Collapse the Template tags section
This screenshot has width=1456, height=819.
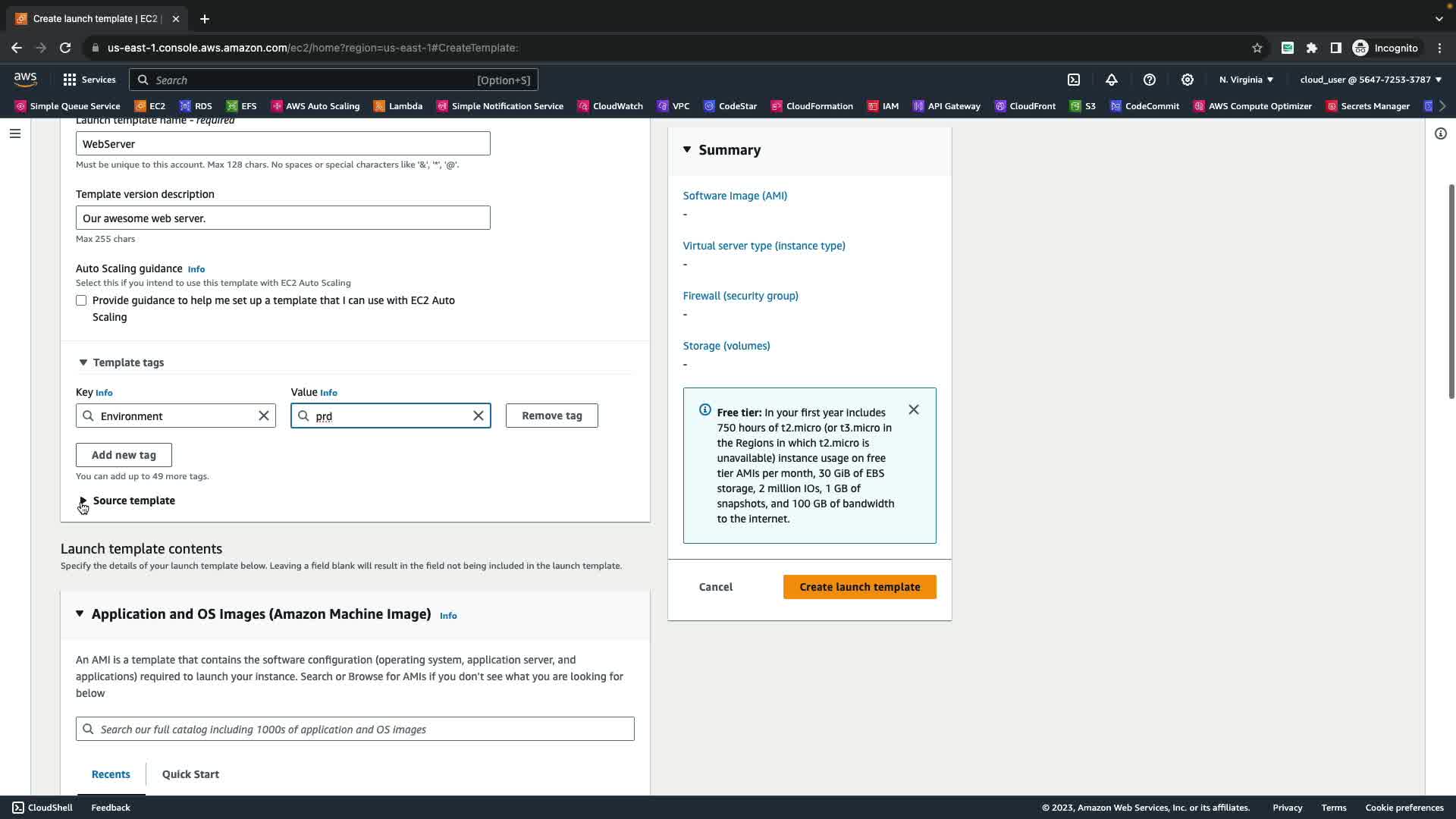coord(83,362)
